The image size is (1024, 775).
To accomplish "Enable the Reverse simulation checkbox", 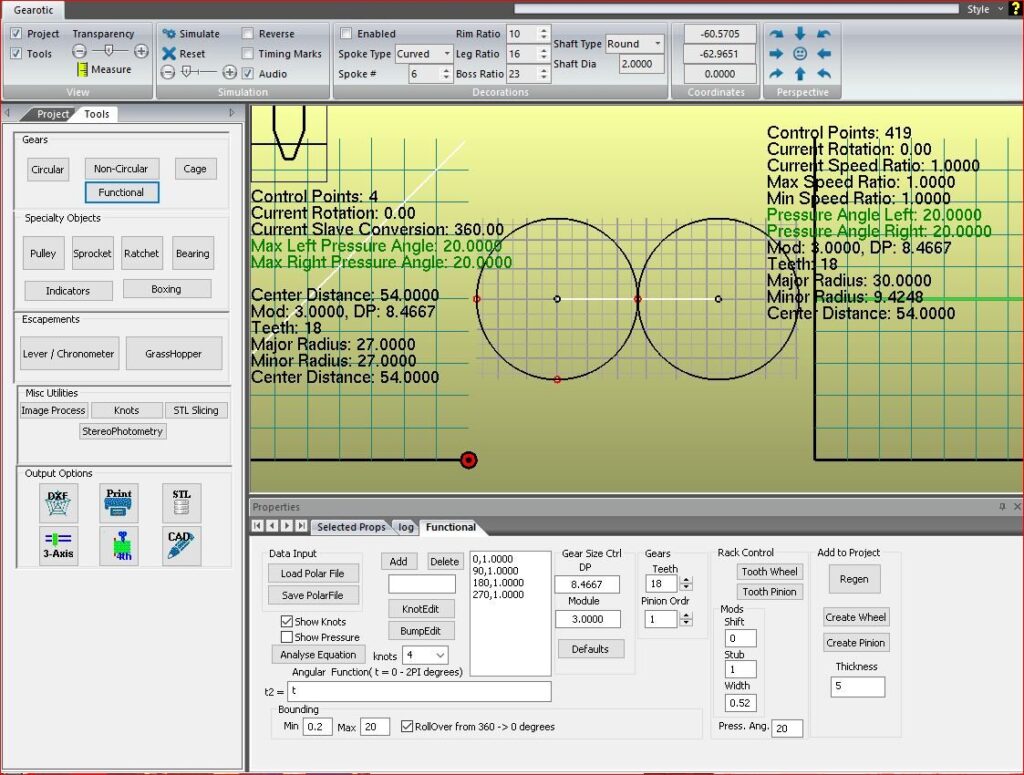I will pos(248,34).
